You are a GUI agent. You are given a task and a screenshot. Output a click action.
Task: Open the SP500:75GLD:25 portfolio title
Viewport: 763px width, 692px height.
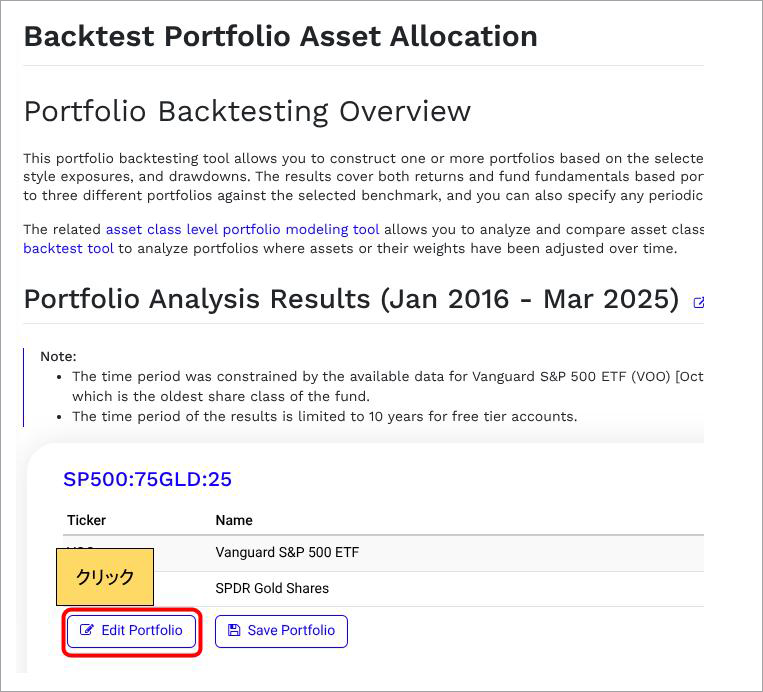click(x=147, y=479)
